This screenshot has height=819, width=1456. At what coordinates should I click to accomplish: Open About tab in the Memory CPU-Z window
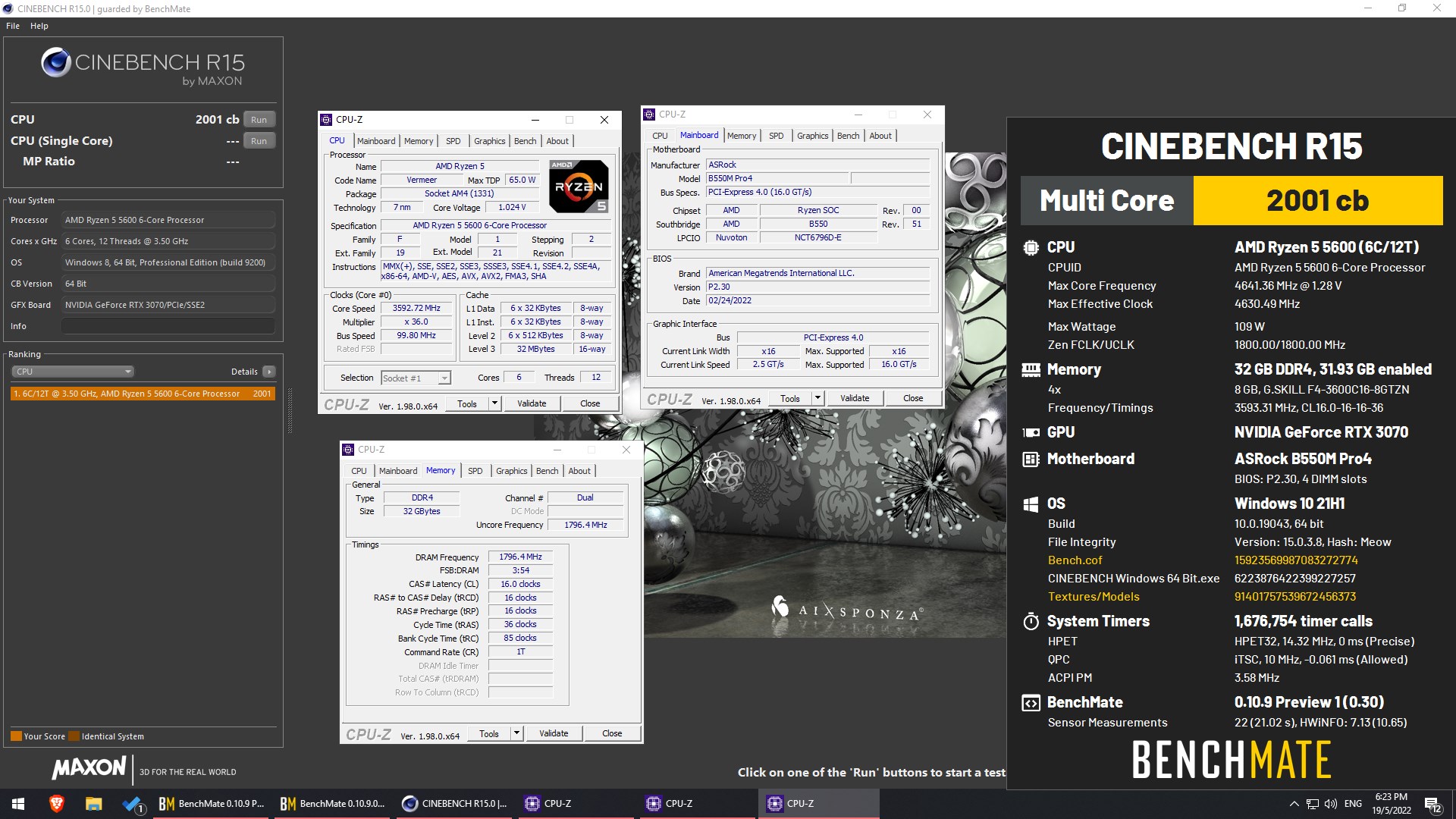[x=579, y=471]
